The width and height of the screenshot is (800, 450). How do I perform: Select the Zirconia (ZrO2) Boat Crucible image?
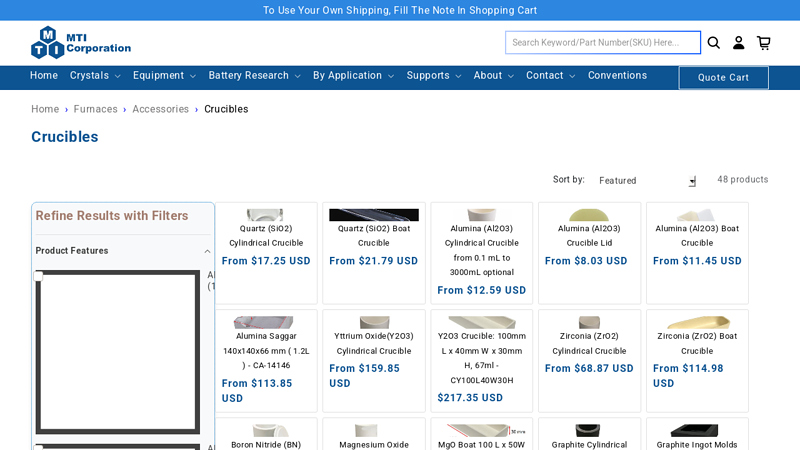click(697, 323)
